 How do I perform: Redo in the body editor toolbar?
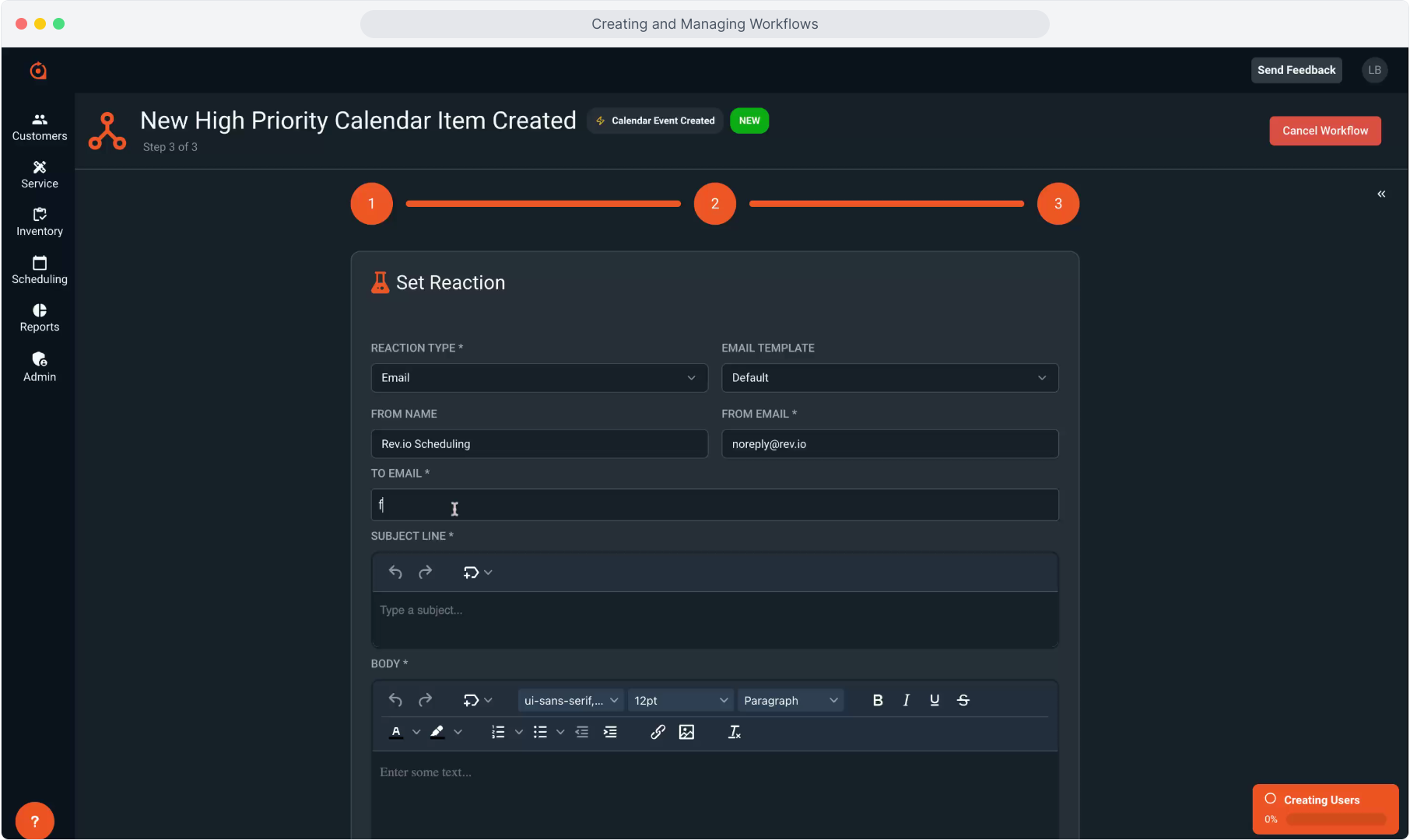(x=425, y=700)
